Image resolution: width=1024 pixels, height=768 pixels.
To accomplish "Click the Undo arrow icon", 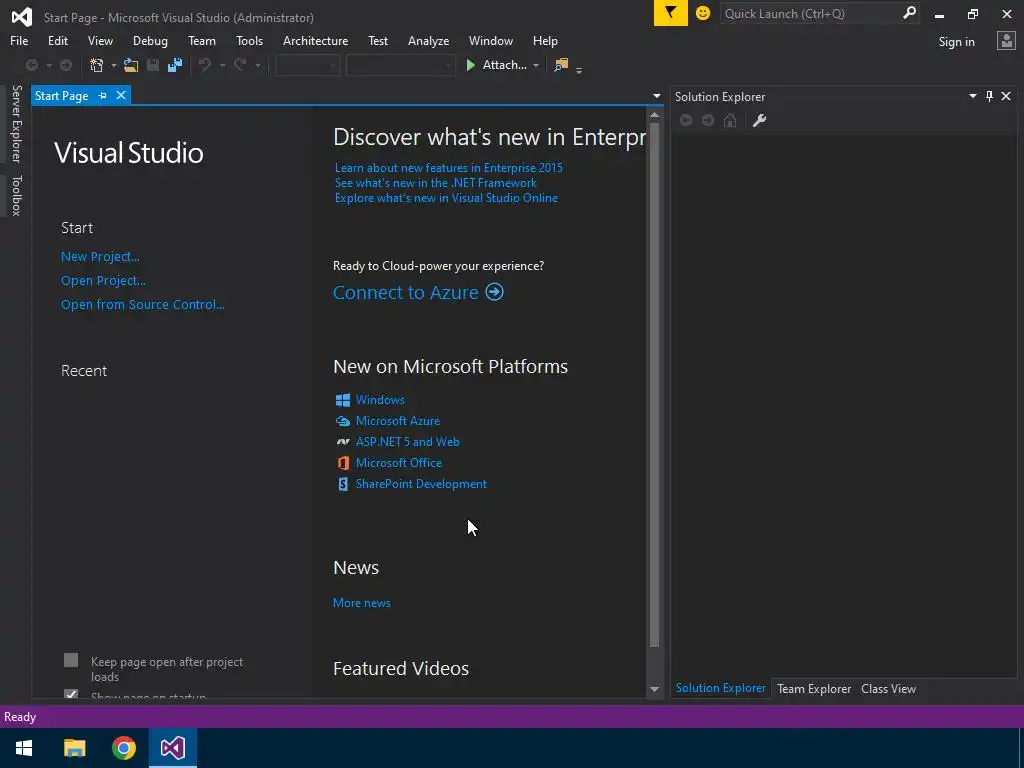I will (x=205, y=65).
